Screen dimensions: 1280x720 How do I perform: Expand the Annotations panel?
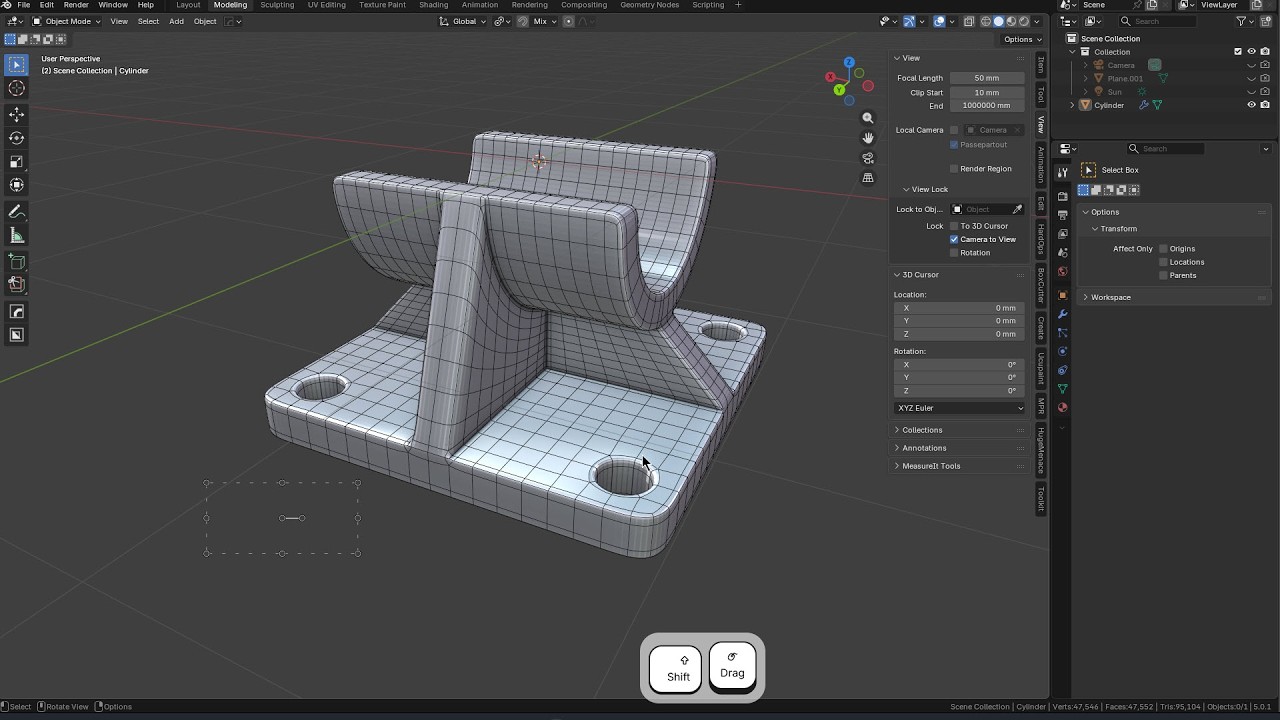point(924,448)
